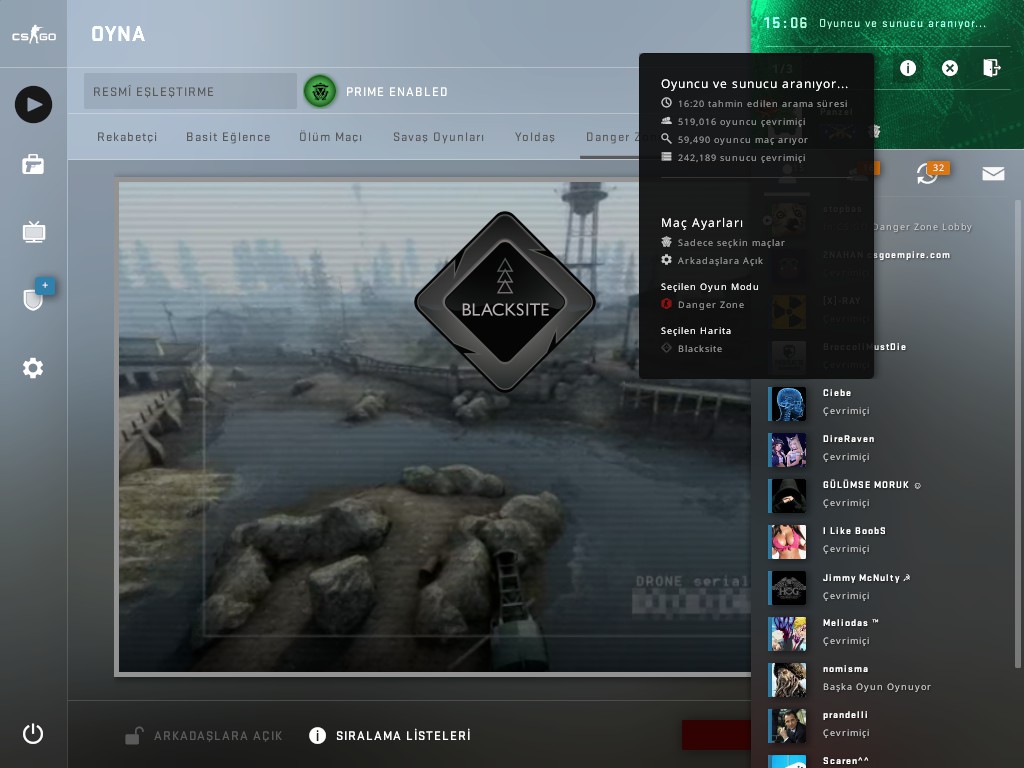The width and height of the screenshot is (1024, 768).
Task: Click the OYNA page title
Action: click(118, 34)
